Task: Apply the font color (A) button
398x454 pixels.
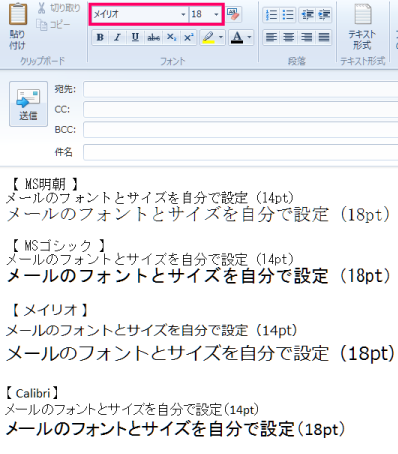Action: pos(237,37)
